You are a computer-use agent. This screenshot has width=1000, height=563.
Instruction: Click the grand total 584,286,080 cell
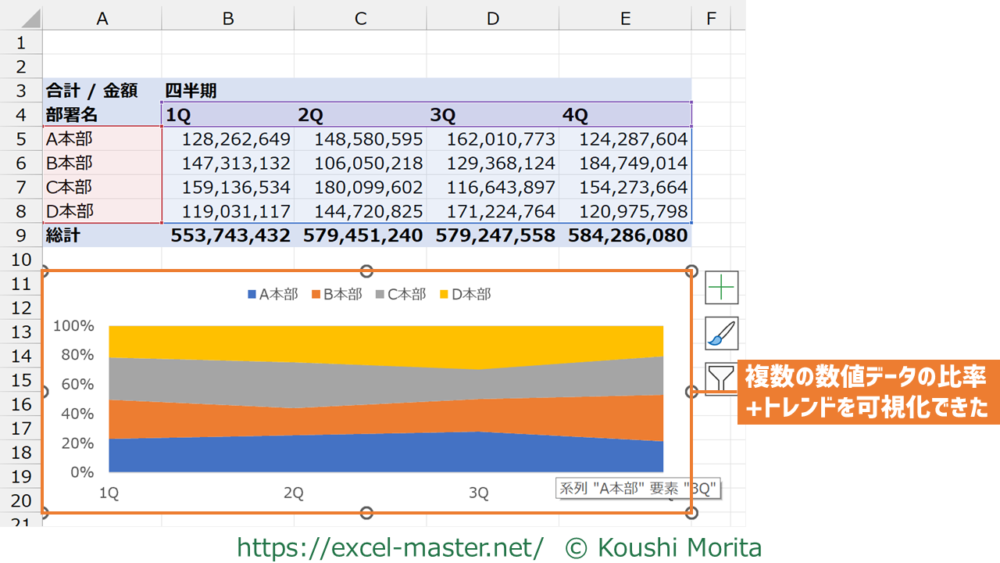coord(627,236)
